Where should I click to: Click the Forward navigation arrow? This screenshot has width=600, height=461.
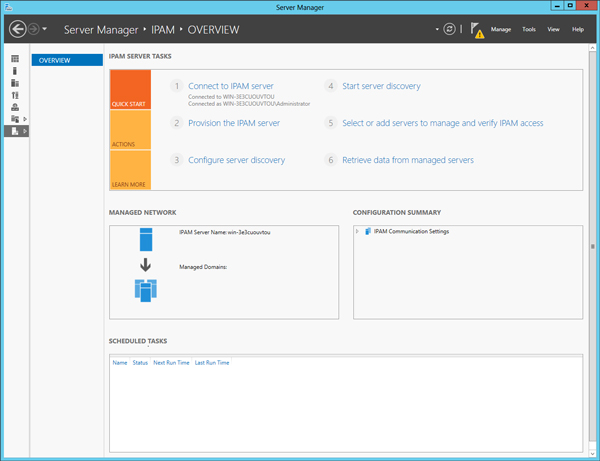tap(34, 29)
